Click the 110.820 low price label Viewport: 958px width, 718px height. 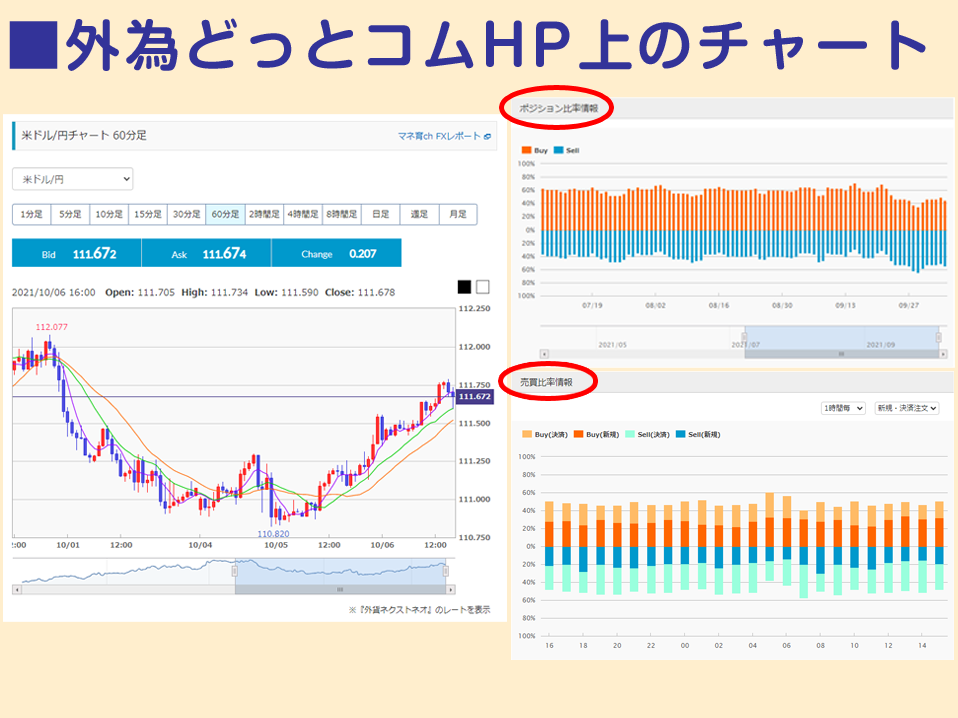pos(273,533)
